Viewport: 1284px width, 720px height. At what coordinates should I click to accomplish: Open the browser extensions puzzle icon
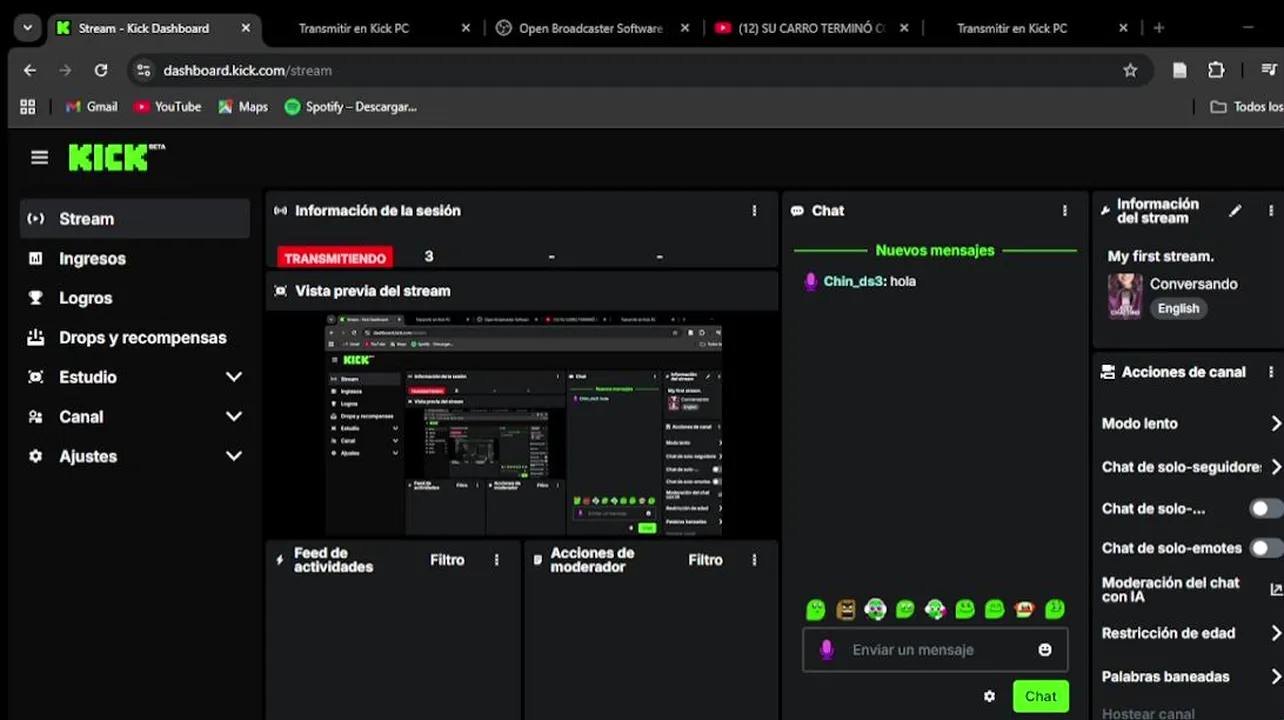coord(1216,70)
